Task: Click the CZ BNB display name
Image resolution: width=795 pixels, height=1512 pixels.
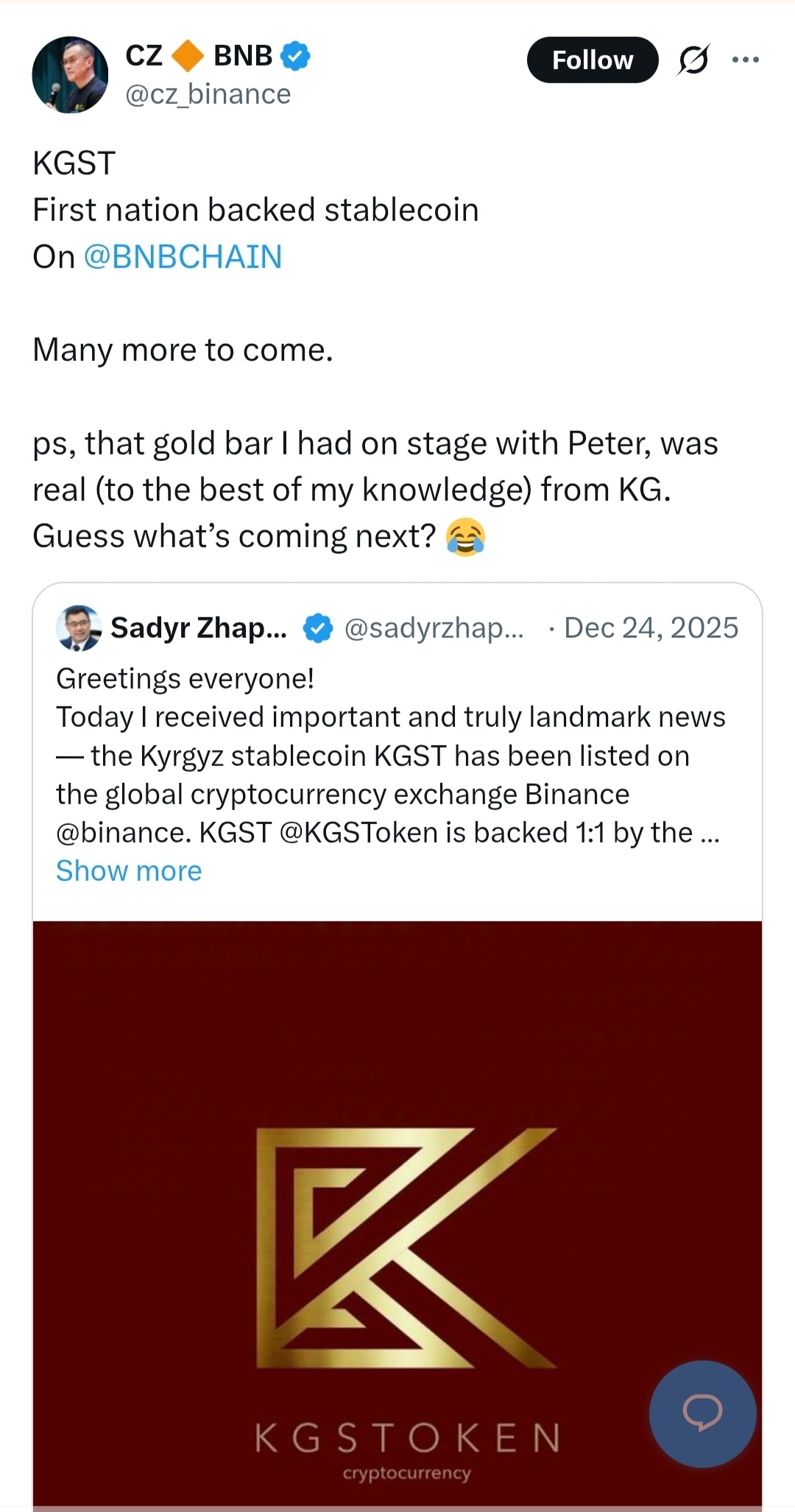Action: coord(199,56)
